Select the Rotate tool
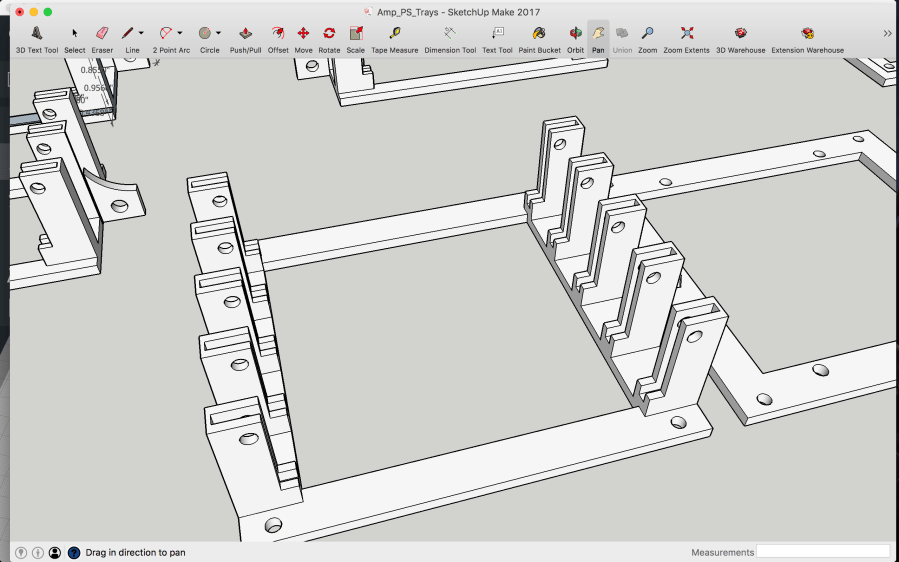This screenshot has height=562, width=899. click(329, 34)
